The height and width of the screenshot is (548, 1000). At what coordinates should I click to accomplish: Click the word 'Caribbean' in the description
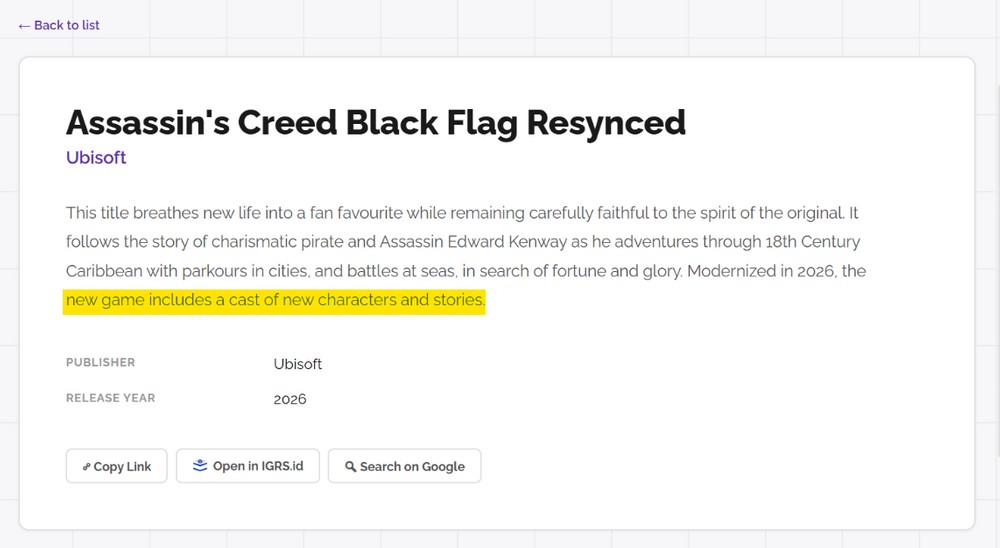[x=107, y=271]
